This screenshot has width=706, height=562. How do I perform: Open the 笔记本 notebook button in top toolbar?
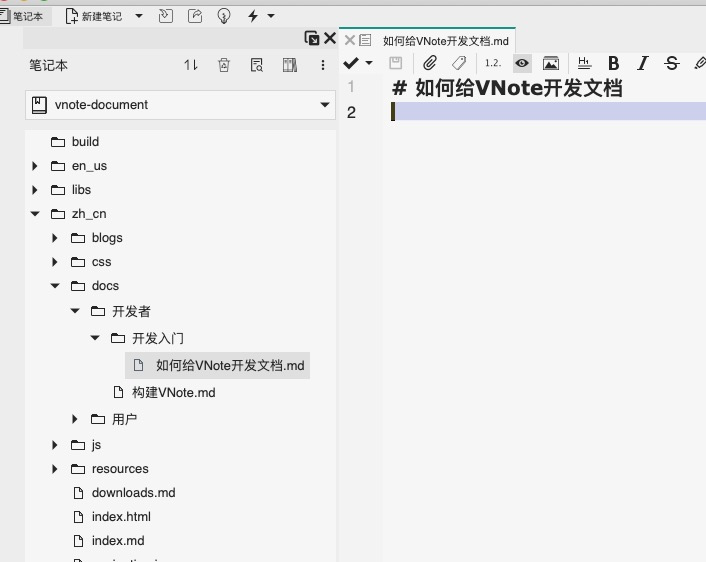point(23,16)
